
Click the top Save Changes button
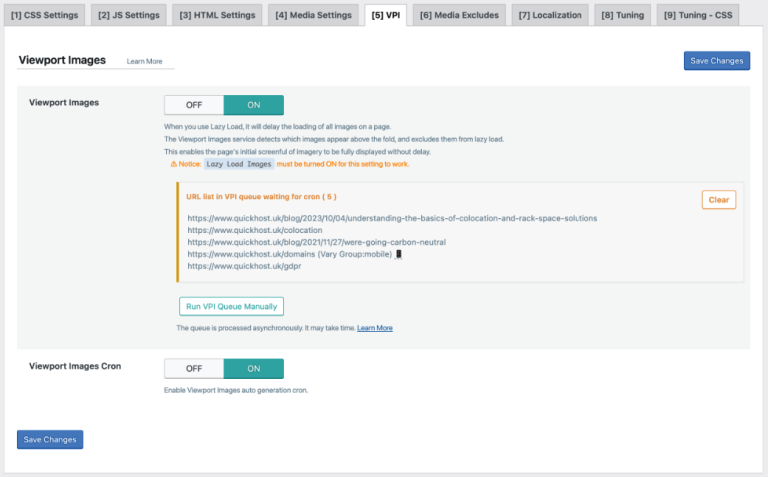(717, 61)
